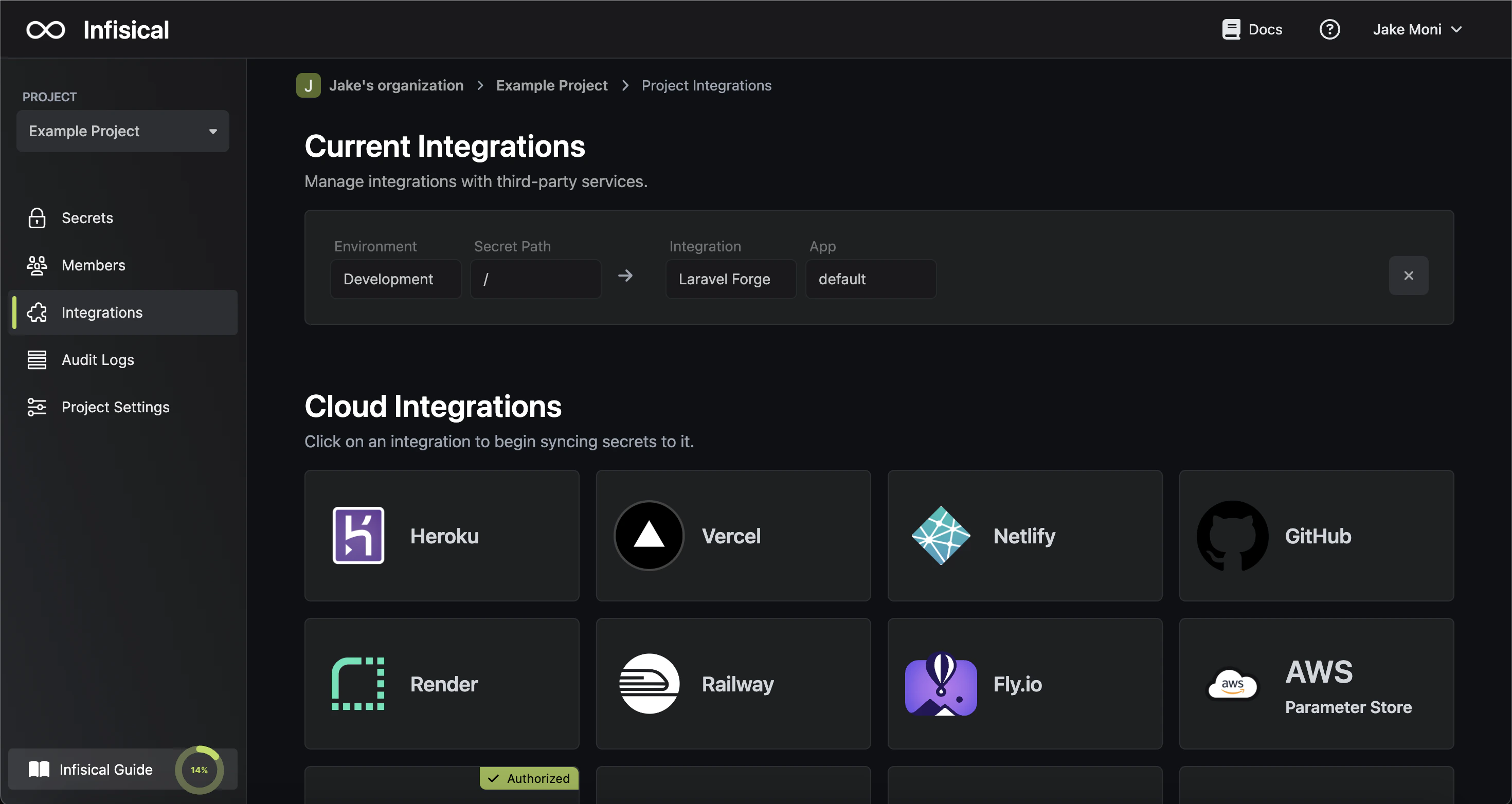Click Project Integrations breadcrumb
The height and width of the screenshot is (804, 1512).
coord(706,85)
